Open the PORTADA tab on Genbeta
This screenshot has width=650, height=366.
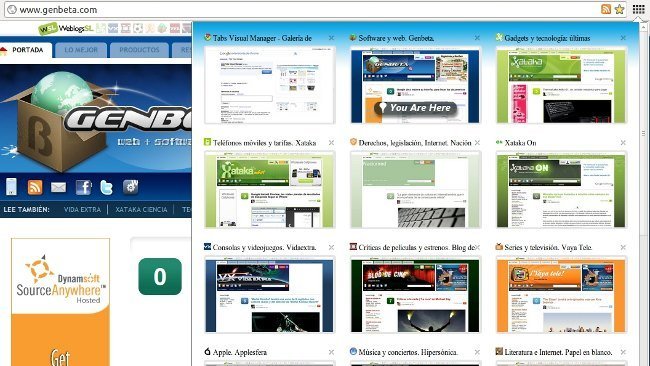click(x=26, y=50)
